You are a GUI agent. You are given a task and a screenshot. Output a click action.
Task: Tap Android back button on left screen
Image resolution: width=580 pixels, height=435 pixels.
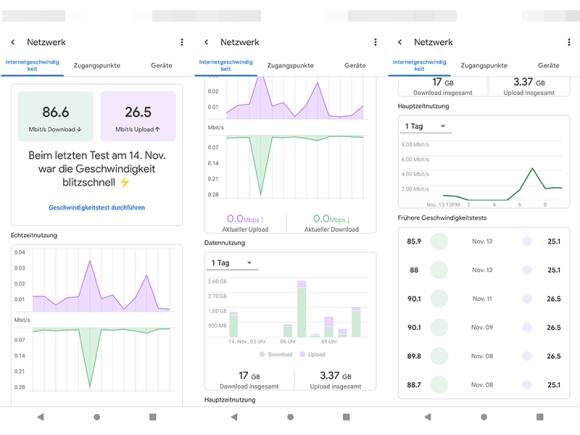(x=41, y=417)
